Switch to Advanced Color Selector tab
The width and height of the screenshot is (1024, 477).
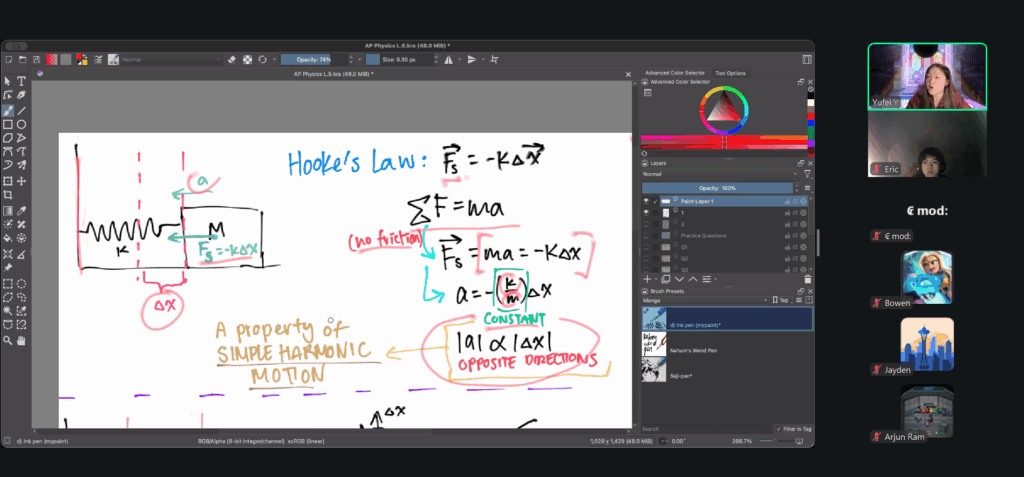675,73
